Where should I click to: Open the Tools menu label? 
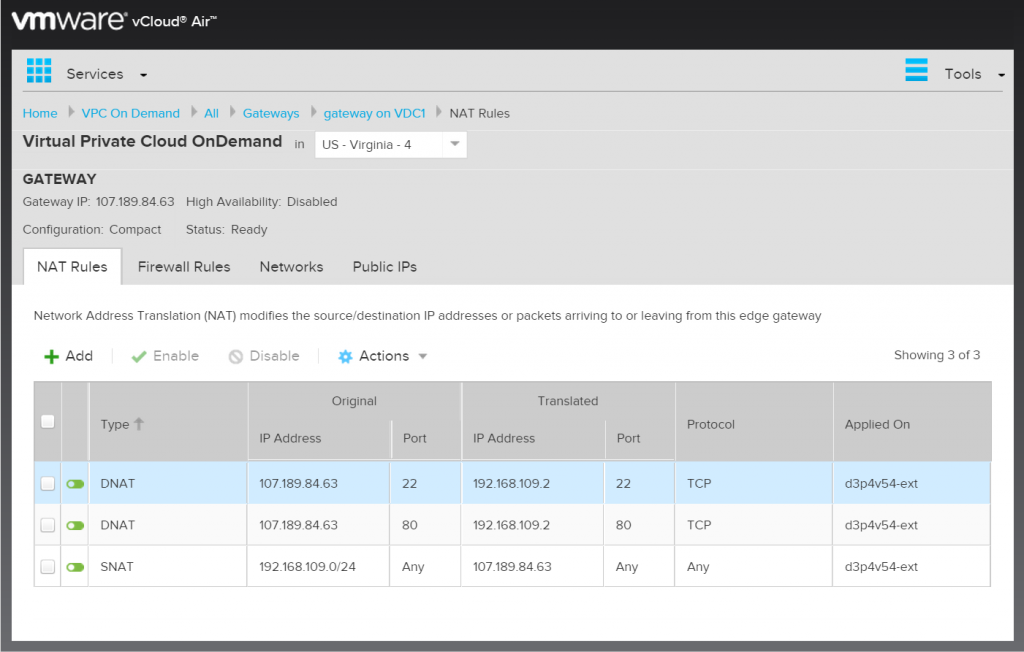pos(963,74)
